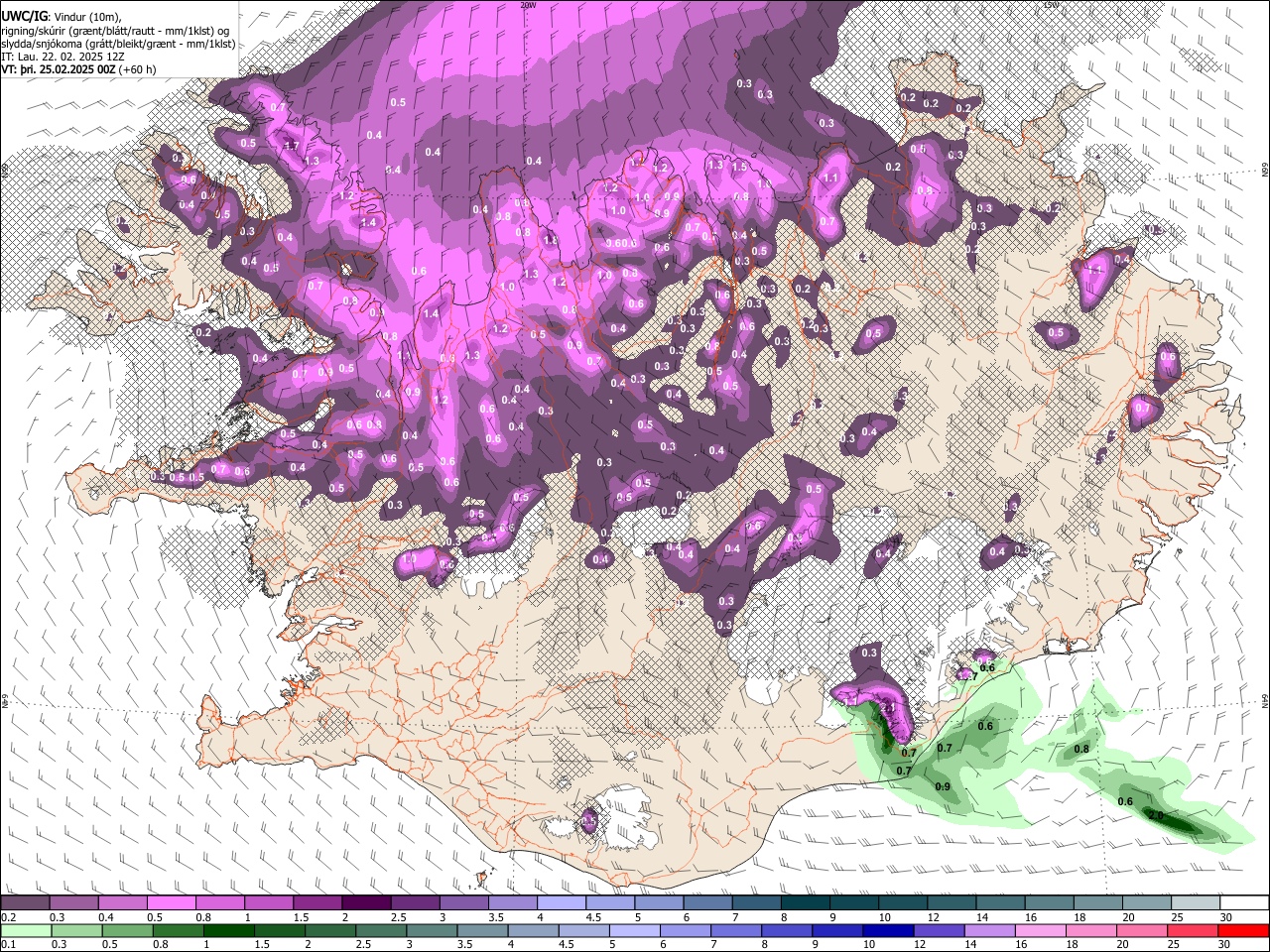1270x952 pixels.
Task: Click the 2.5 gray-green swatch in lower legend
Action: 380,930
